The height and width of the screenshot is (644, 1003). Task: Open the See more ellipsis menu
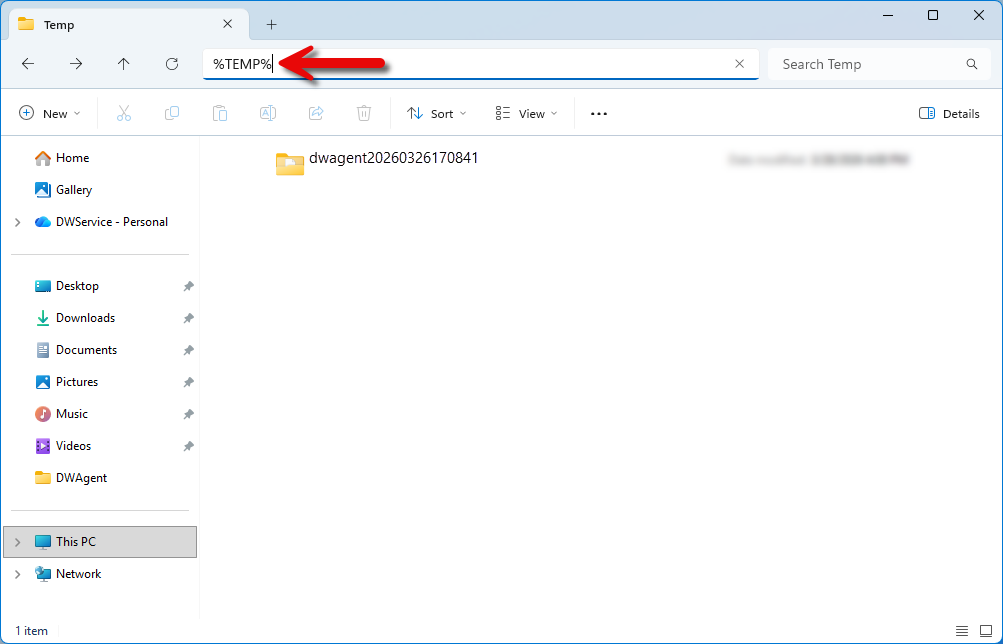coord(599,114)
